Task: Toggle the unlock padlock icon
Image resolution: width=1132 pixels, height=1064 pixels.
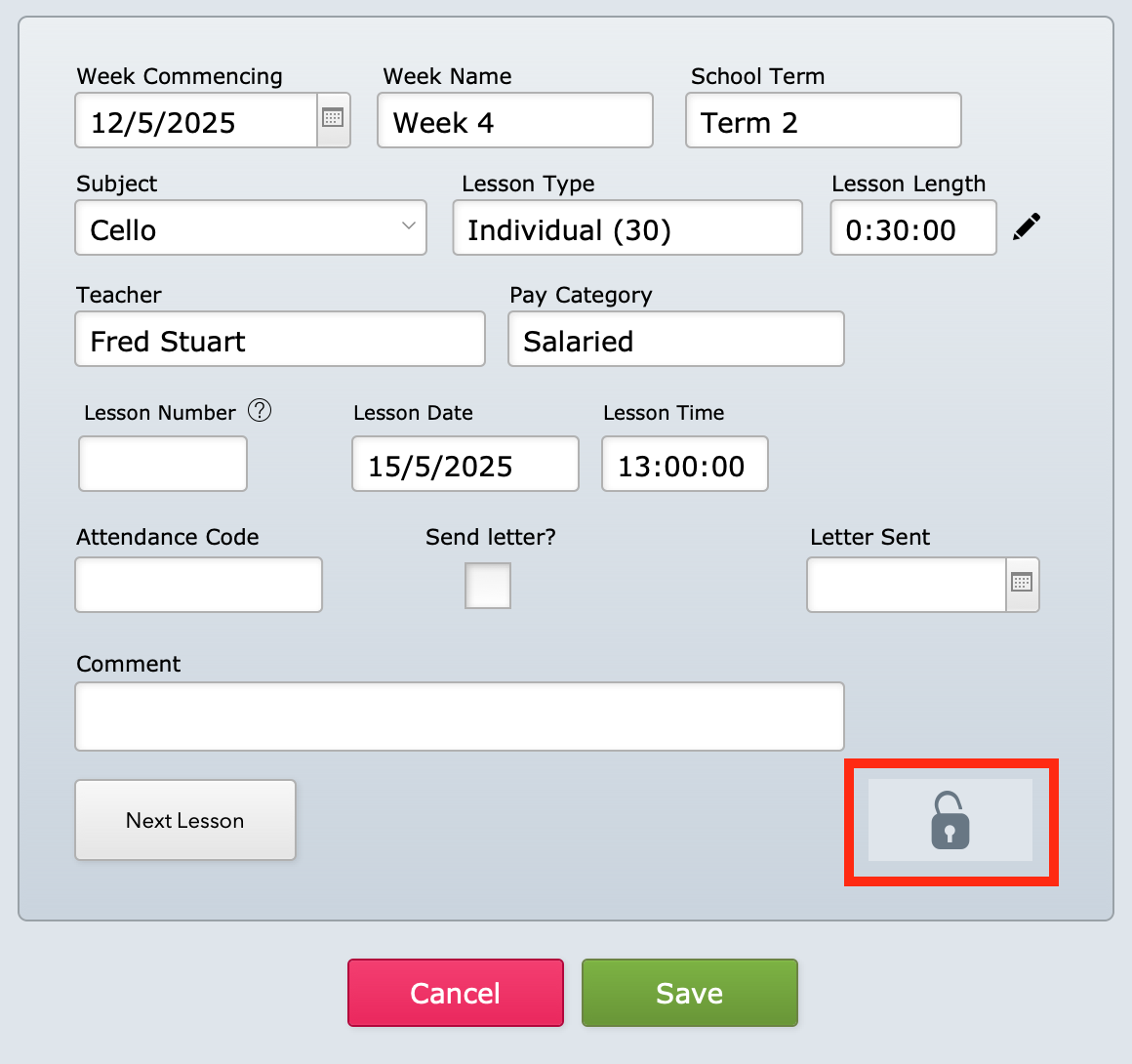Action: (950, 821)
